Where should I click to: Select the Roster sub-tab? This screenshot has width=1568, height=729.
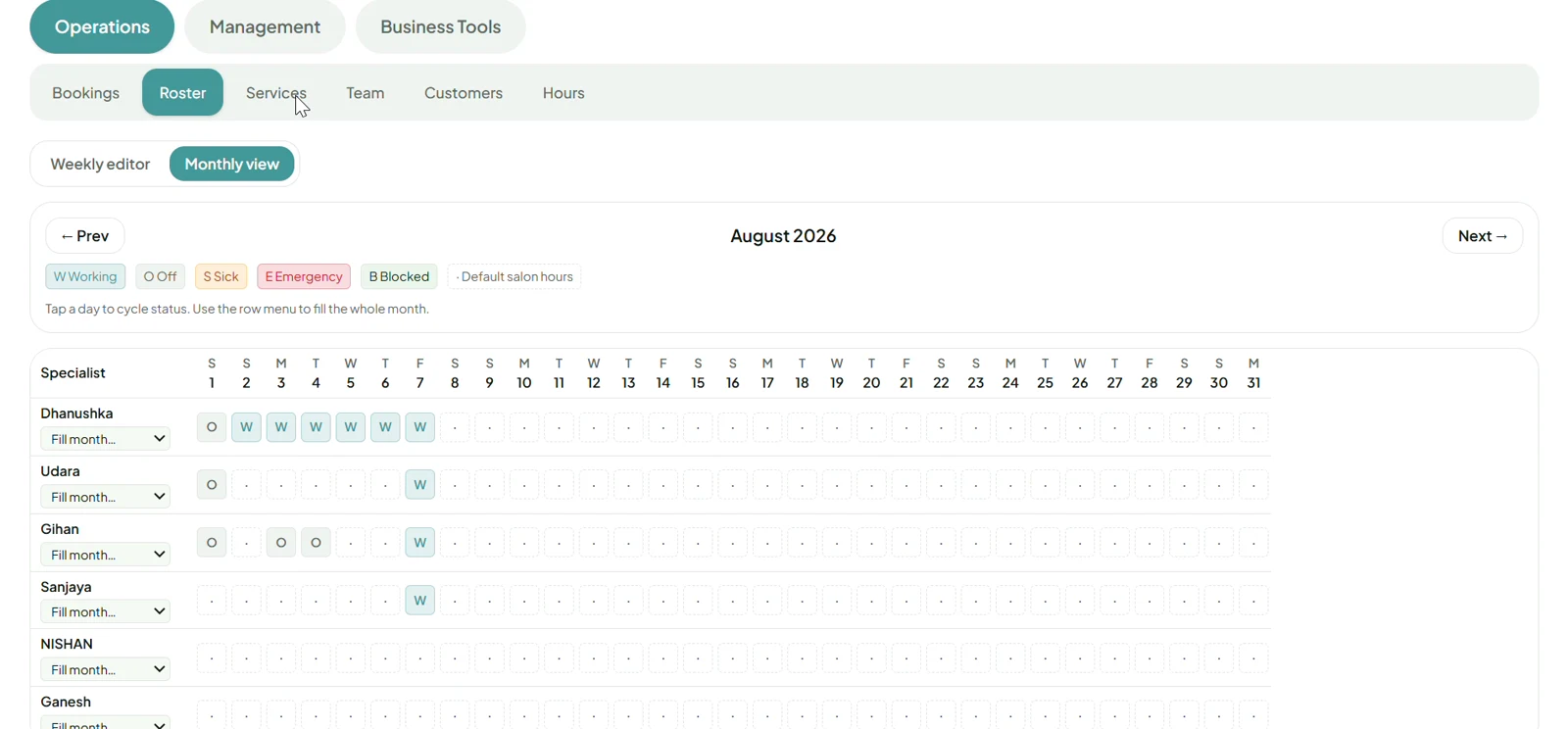182,92
